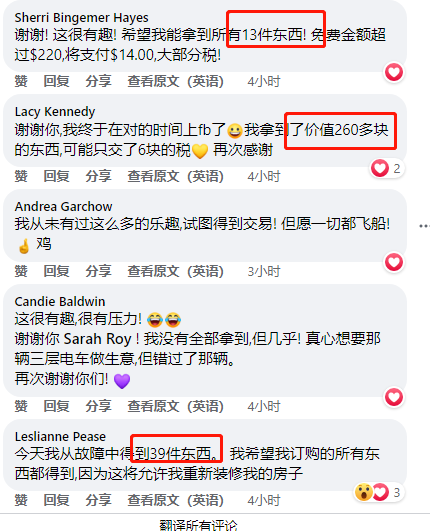Viewport: 430px width, 531px height.
Task: Click the 3小时 timestamp on Andrea Garchow comment
Action: (x=264, y=271)
